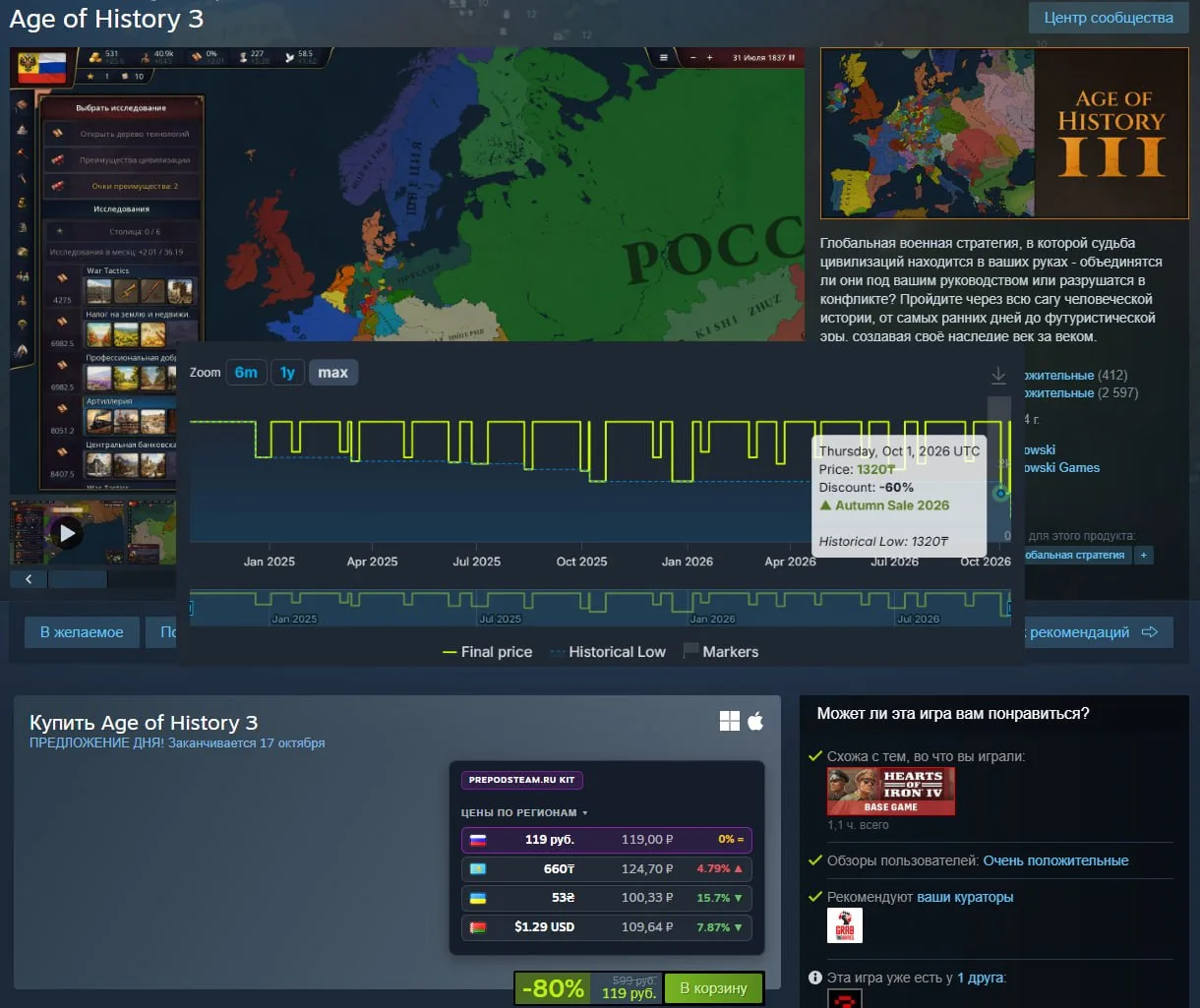Click the Купить Age of History 3 heading
This screenshot has height=1008, width=1200.
tap(144, 723)
